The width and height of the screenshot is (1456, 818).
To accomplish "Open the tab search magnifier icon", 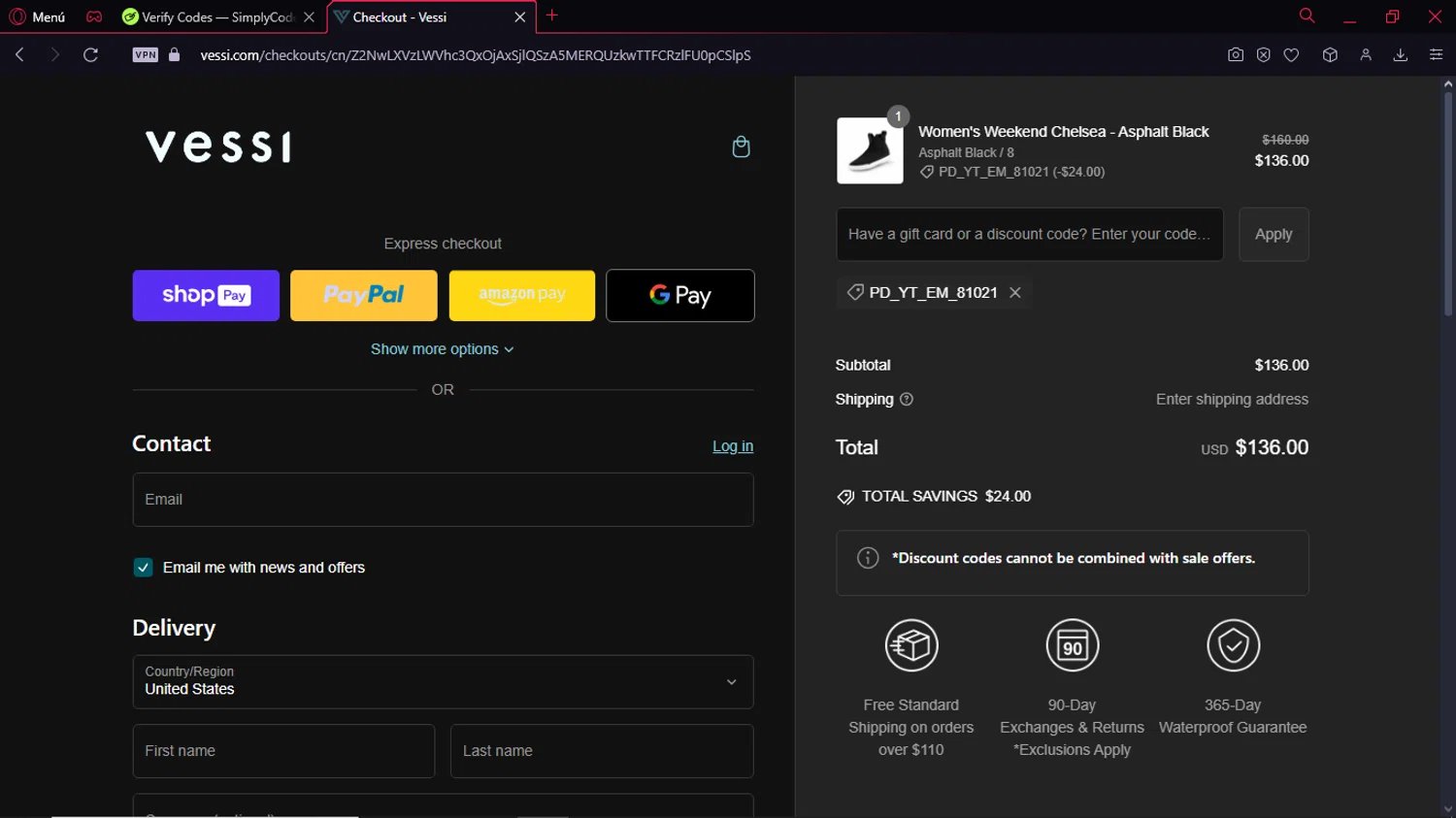I will (x=1307, y=16).
